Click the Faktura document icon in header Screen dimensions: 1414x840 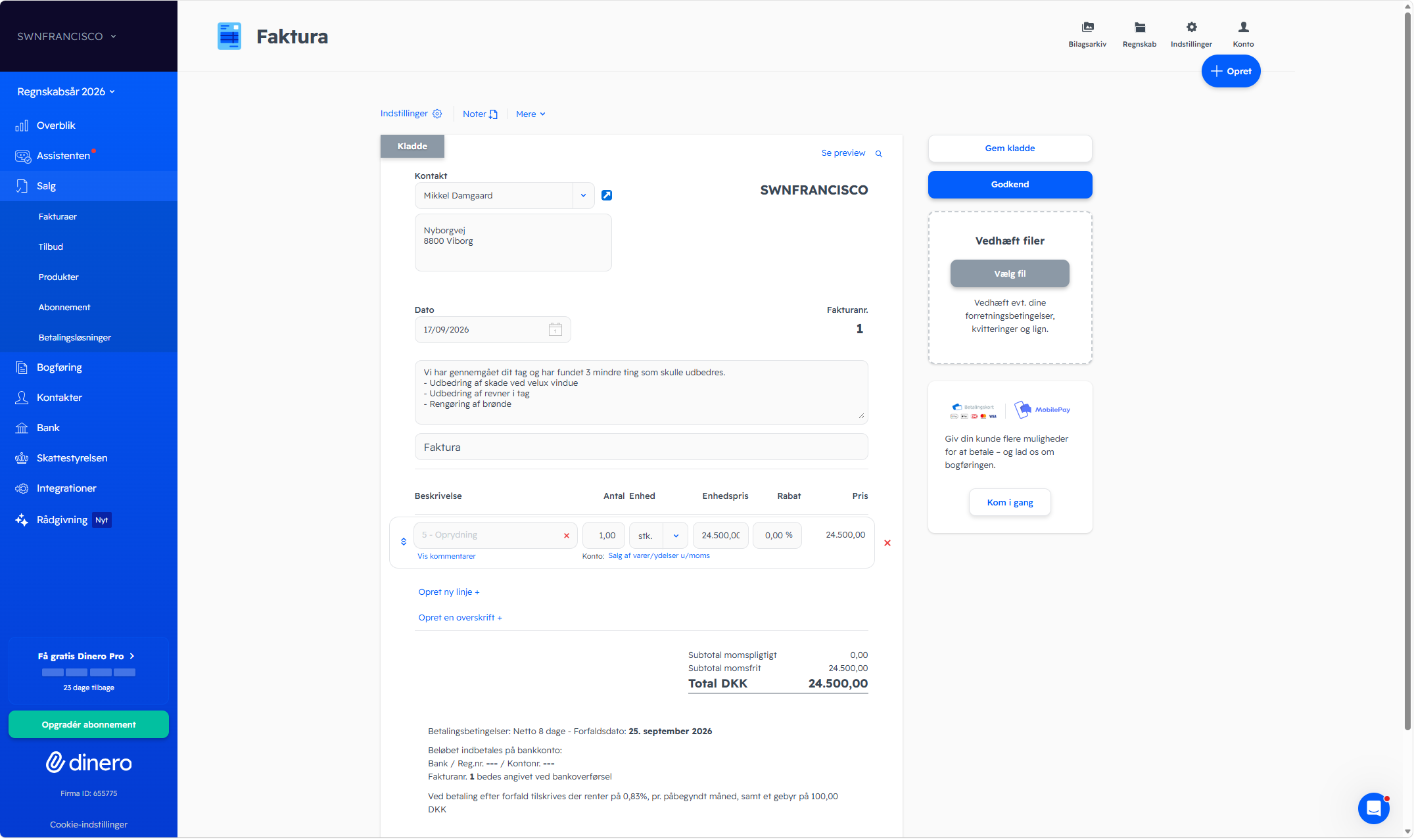pos(229,36)
